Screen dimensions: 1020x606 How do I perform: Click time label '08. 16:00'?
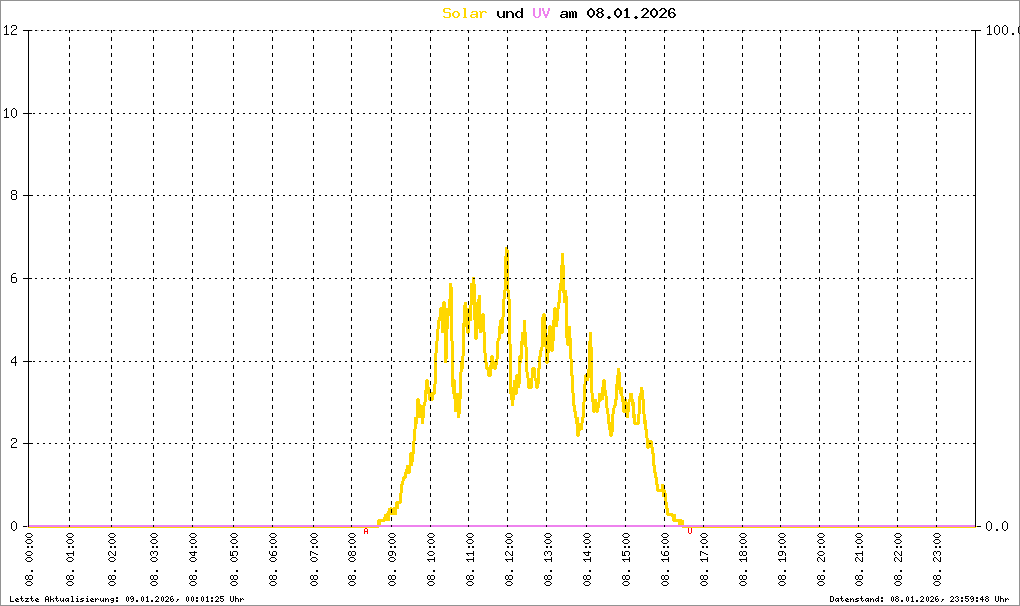[665, 560]
